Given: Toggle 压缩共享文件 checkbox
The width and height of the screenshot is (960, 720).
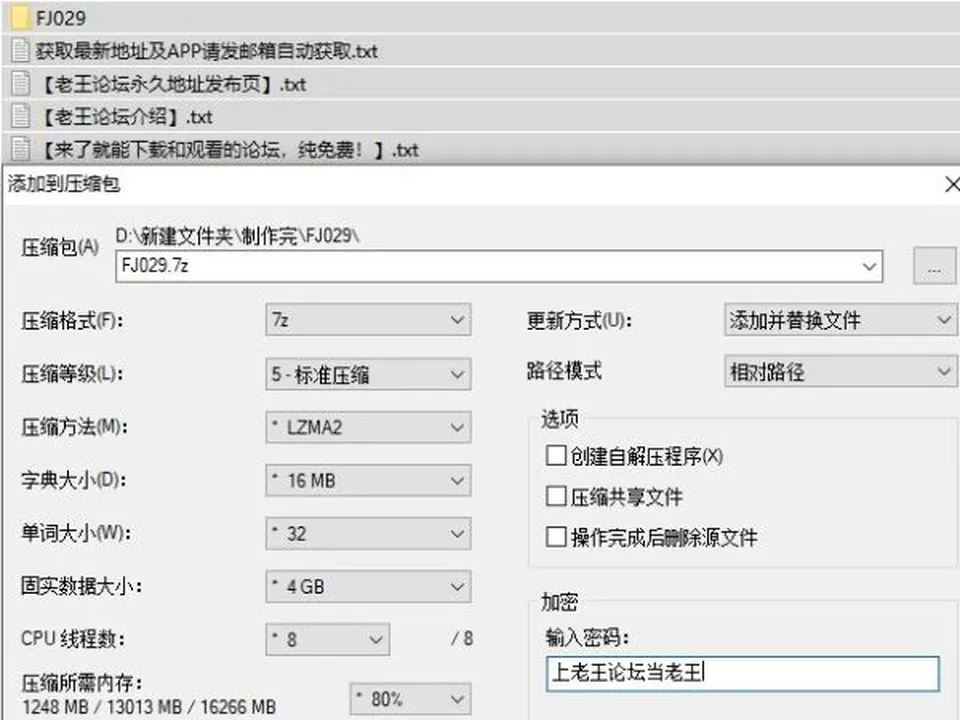Looking at the screenshot, I should click(x=555, y=496).
